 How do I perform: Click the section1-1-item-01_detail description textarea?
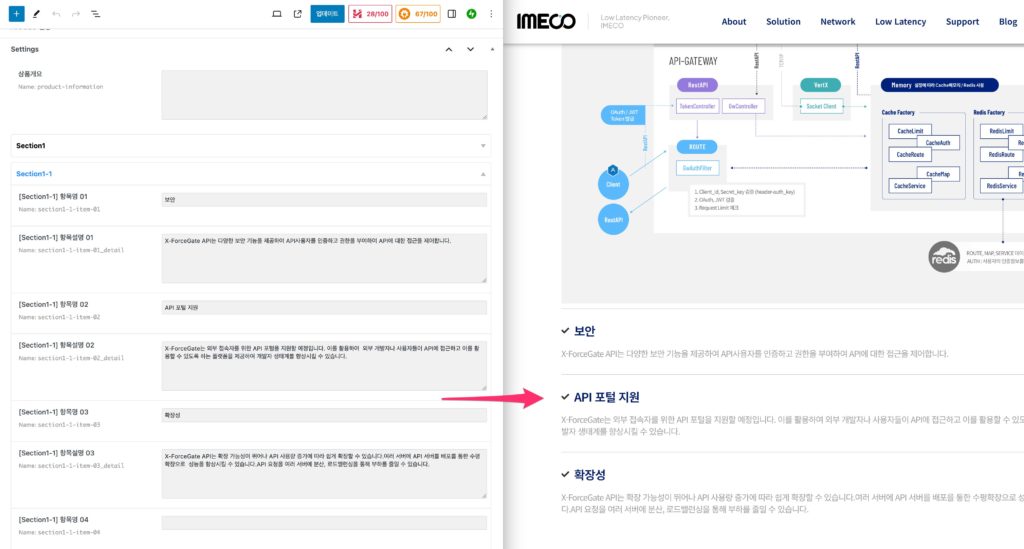[324, 259]
